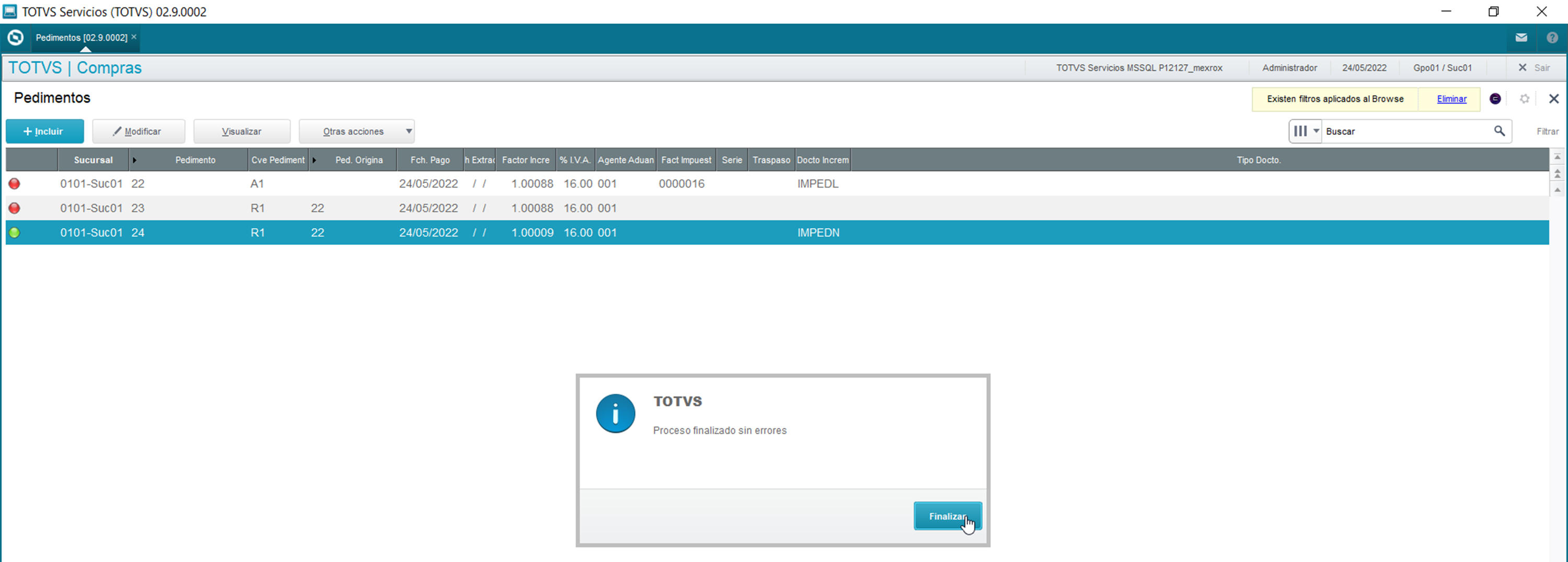
Task: Click the application window title icon
Action: 10,11
